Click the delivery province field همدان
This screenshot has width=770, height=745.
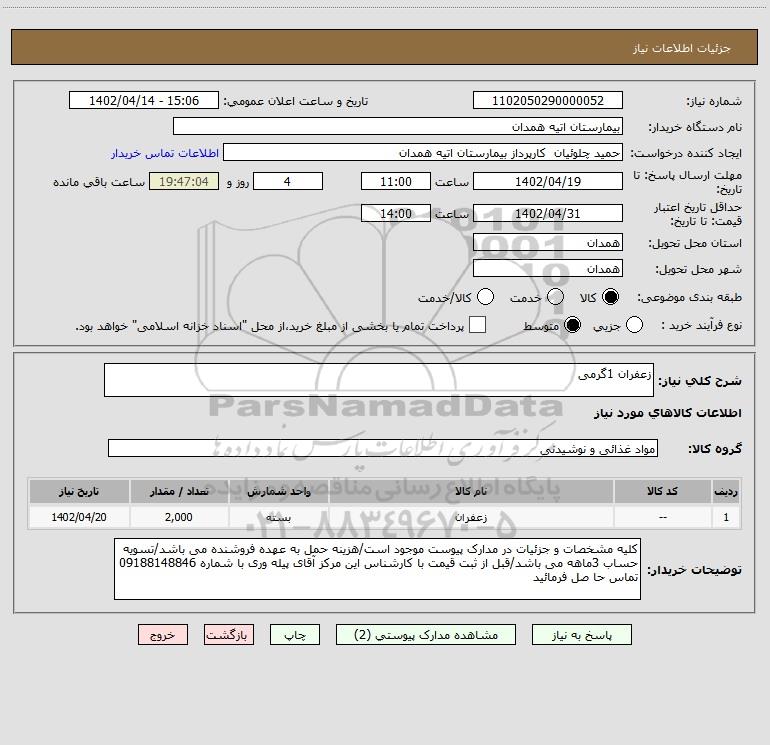tap(548, 242)
